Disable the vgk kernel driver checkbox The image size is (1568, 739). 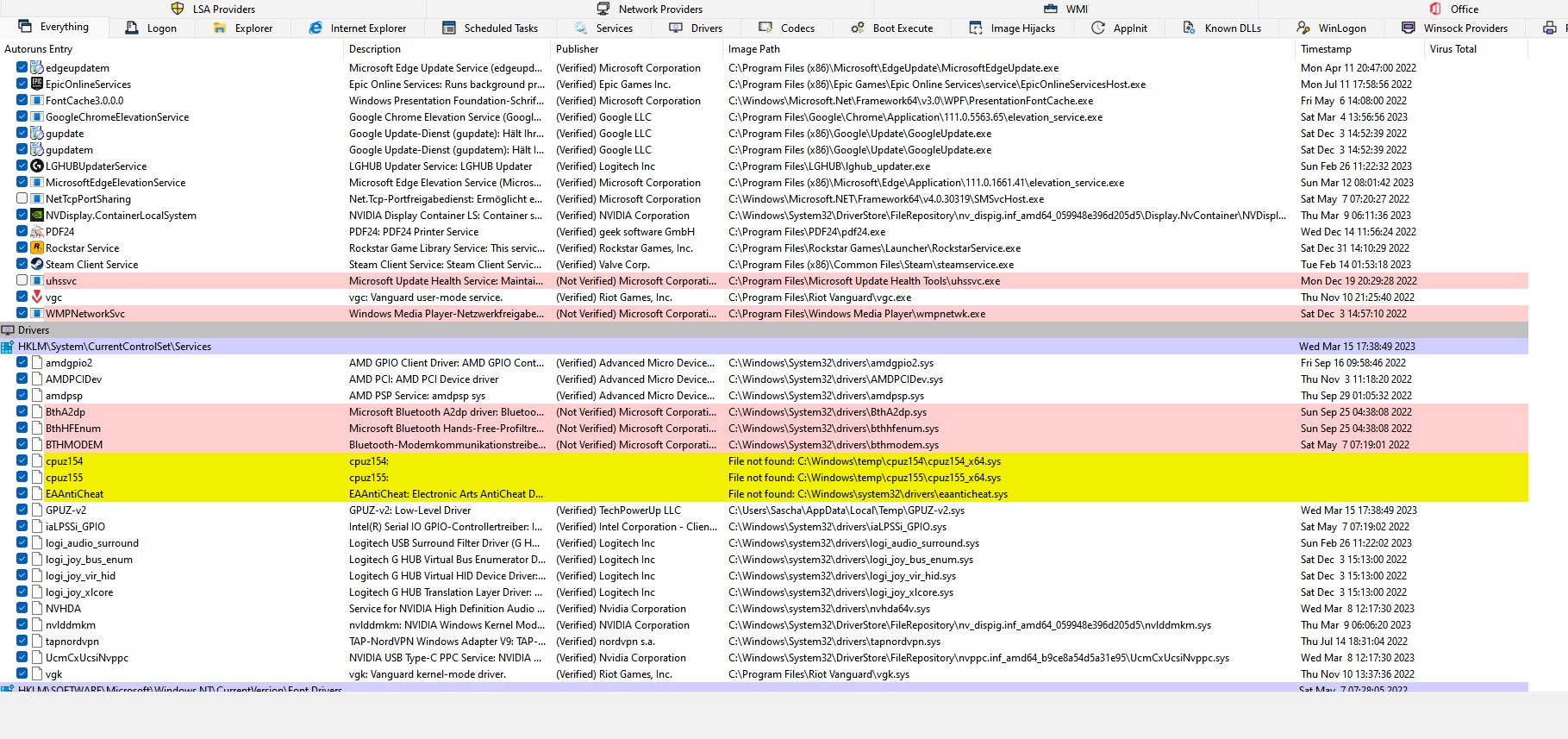[x=22, y=673]
